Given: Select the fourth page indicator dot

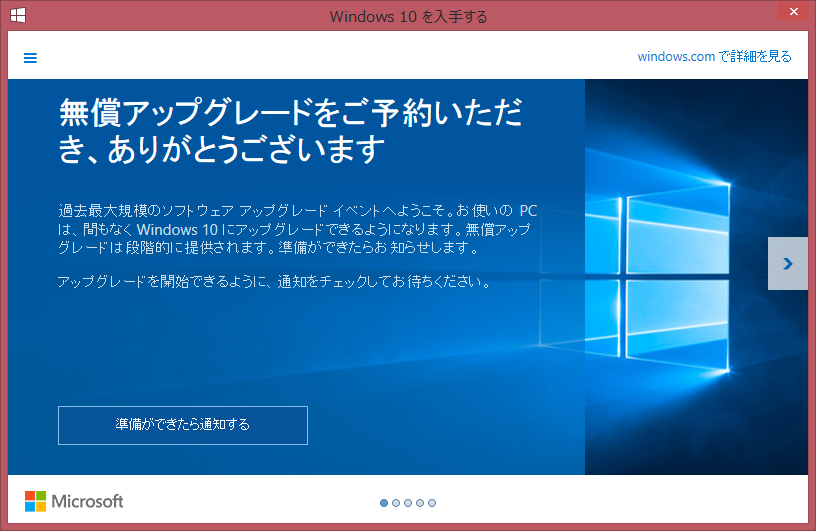Looking at the screenshot, I should (x=420, y=503).
